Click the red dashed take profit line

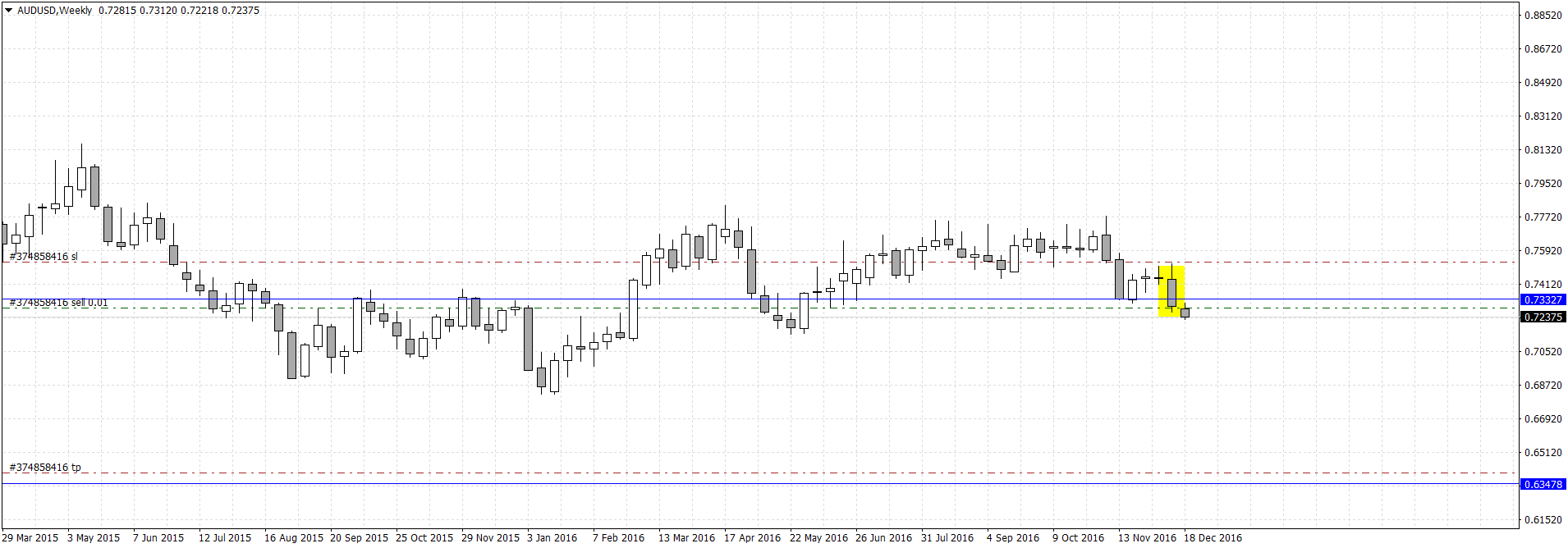click(x=759, y=473)
